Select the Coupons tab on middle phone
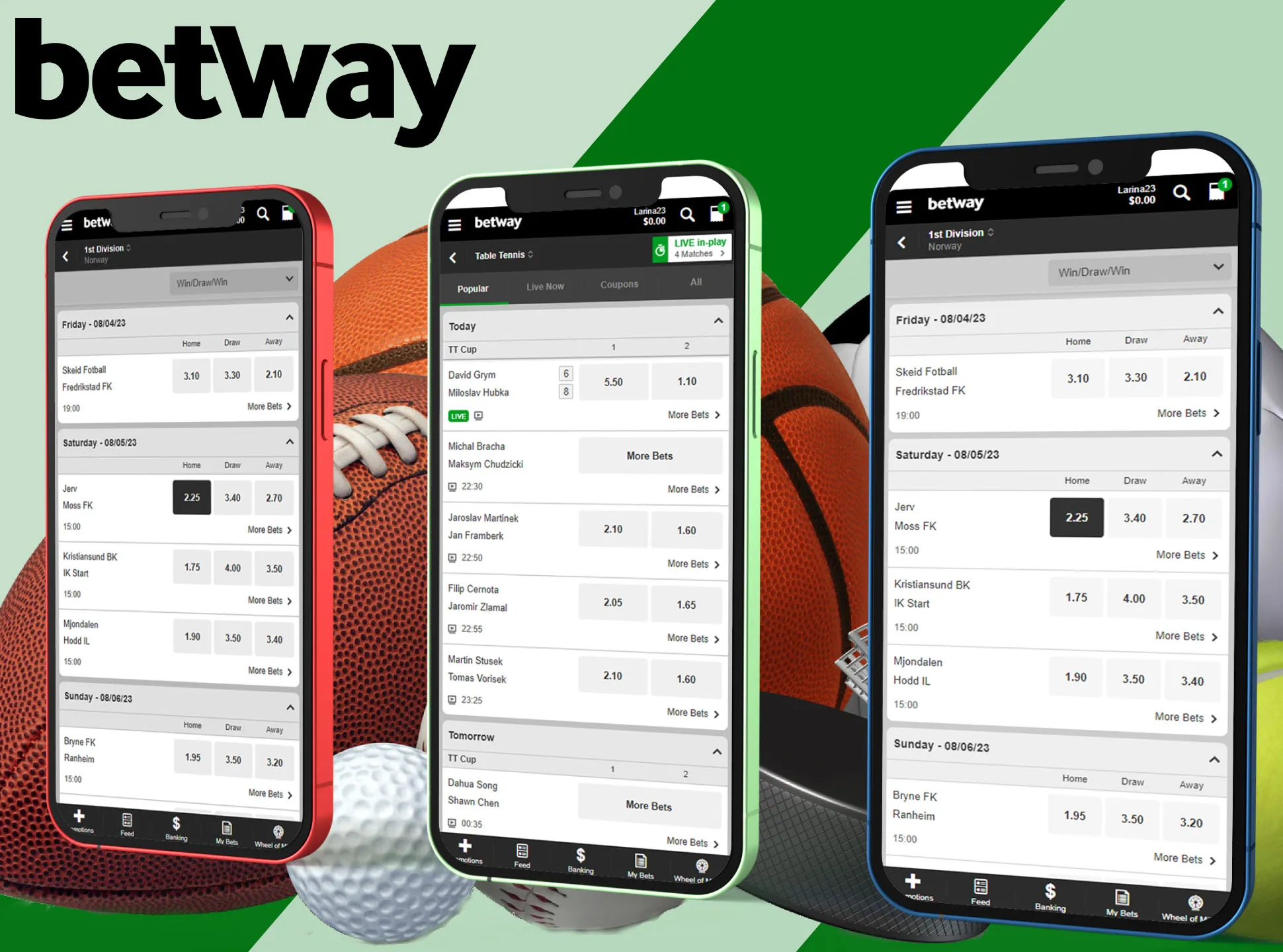Screen dimensions: 1283x952 point(621,289)
